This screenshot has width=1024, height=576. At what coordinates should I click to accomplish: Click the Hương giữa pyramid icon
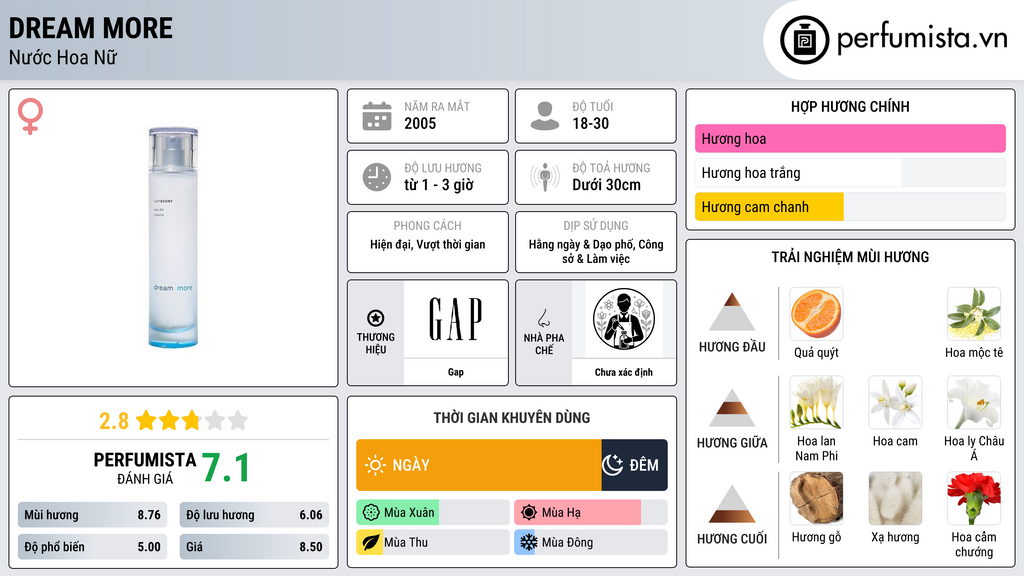click(x=731, y=408)
